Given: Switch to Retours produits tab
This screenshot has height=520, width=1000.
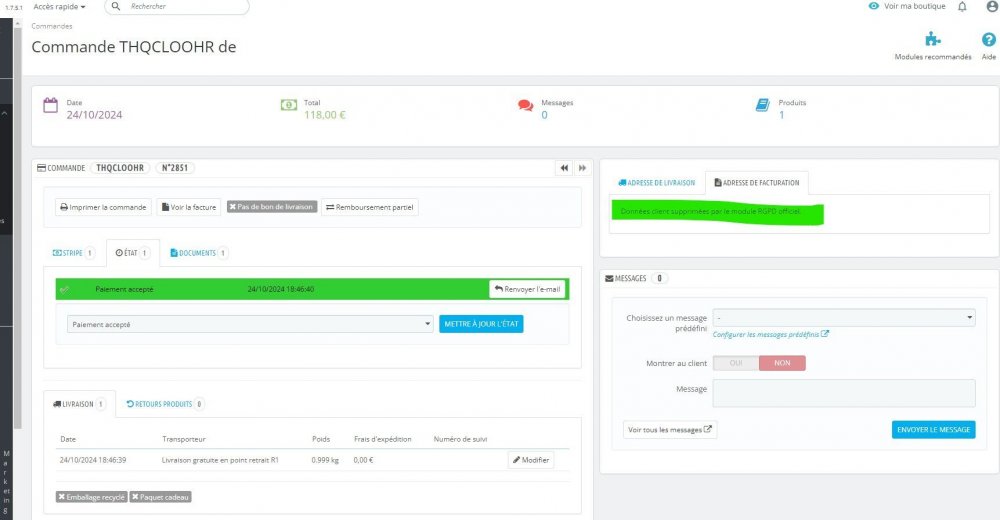Looking at the screenshot, I should (x=165, y=404).
